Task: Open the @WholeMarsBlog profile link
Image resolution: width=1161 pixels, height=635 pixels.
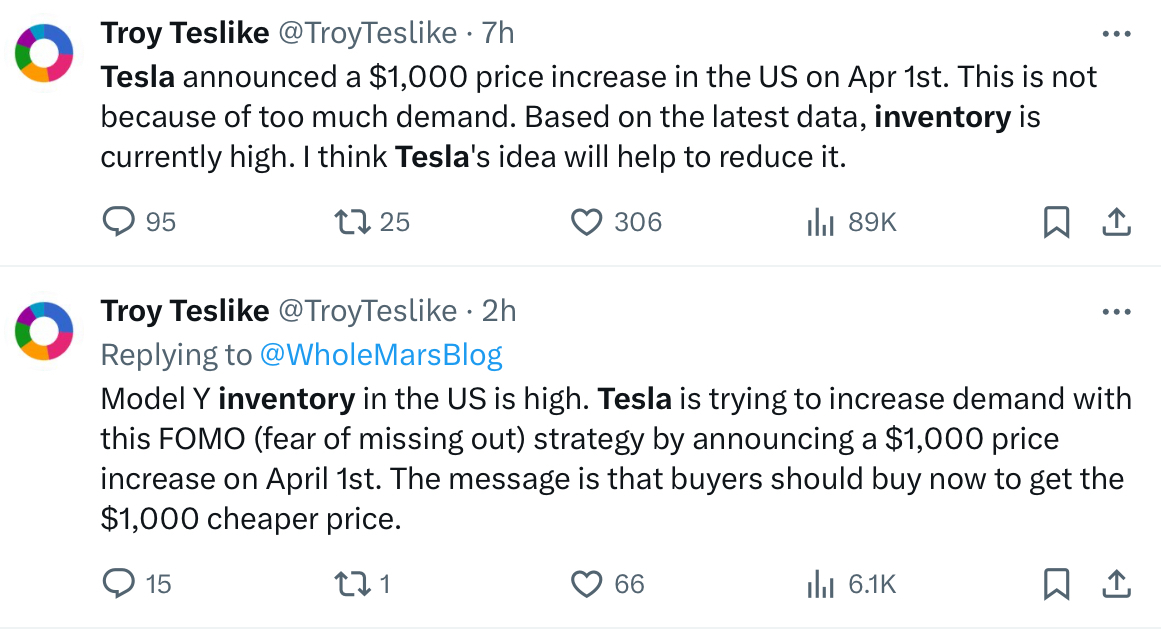Action: (381, 355)
